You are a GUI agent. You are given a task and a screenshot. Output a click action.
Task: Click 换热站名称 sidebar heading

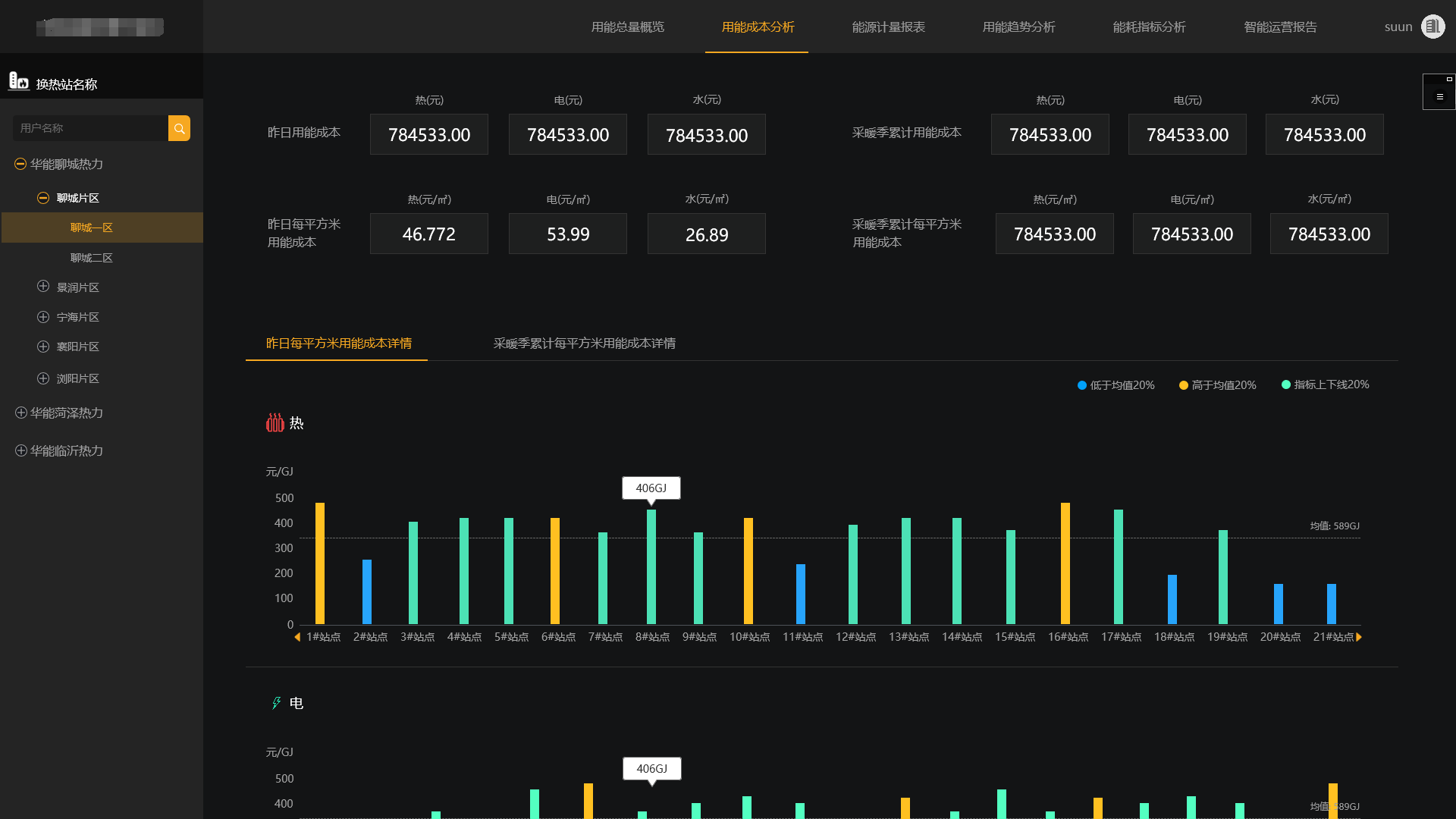67,84
